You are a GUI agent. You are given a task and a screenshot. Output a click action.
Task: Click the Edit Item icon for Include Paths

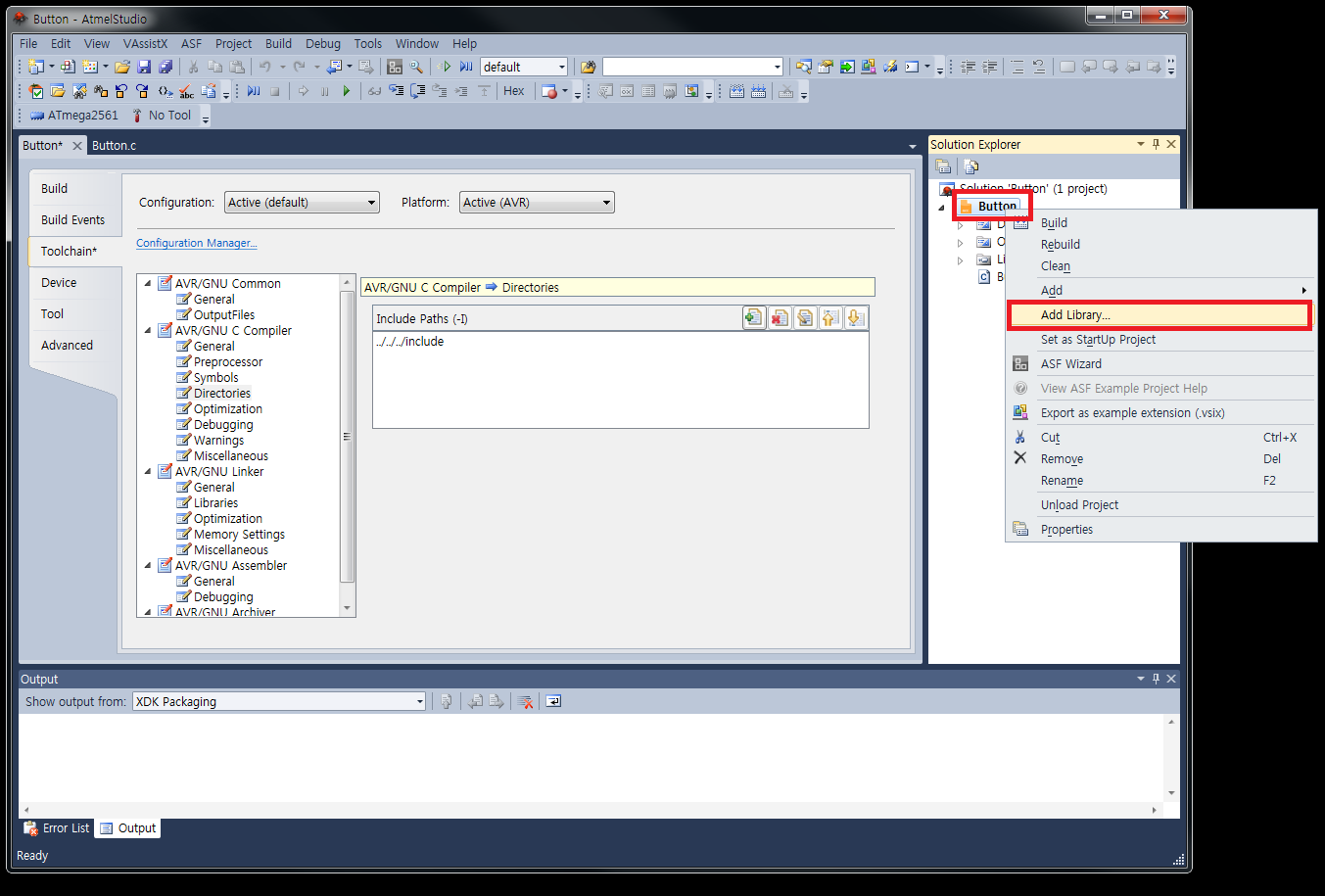coord(805,318)
